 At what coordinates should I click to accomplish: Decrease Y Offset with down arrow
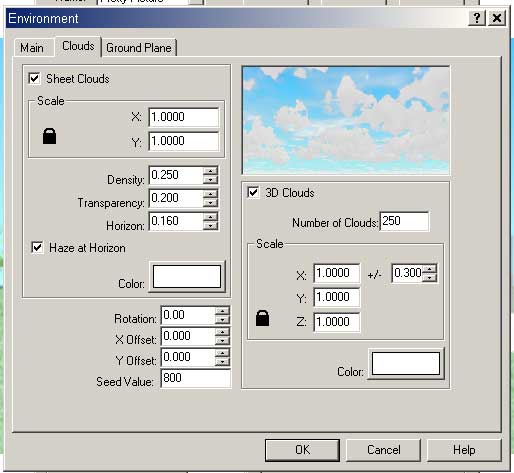[x=222, y=362]
